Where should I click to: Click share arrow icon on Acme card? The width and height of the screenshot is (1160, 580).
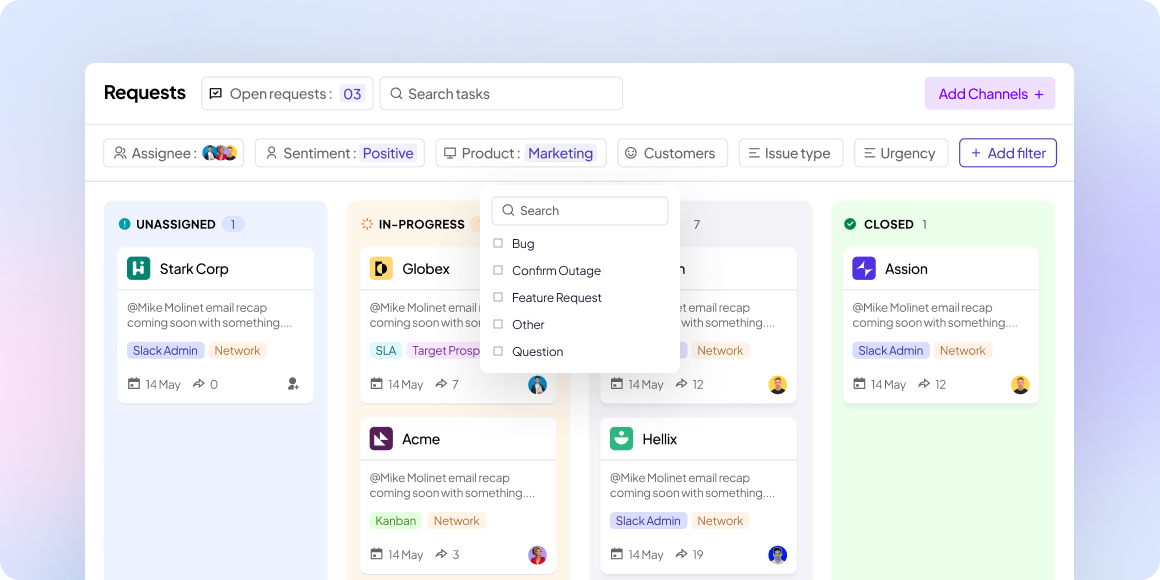coord(441,554)
